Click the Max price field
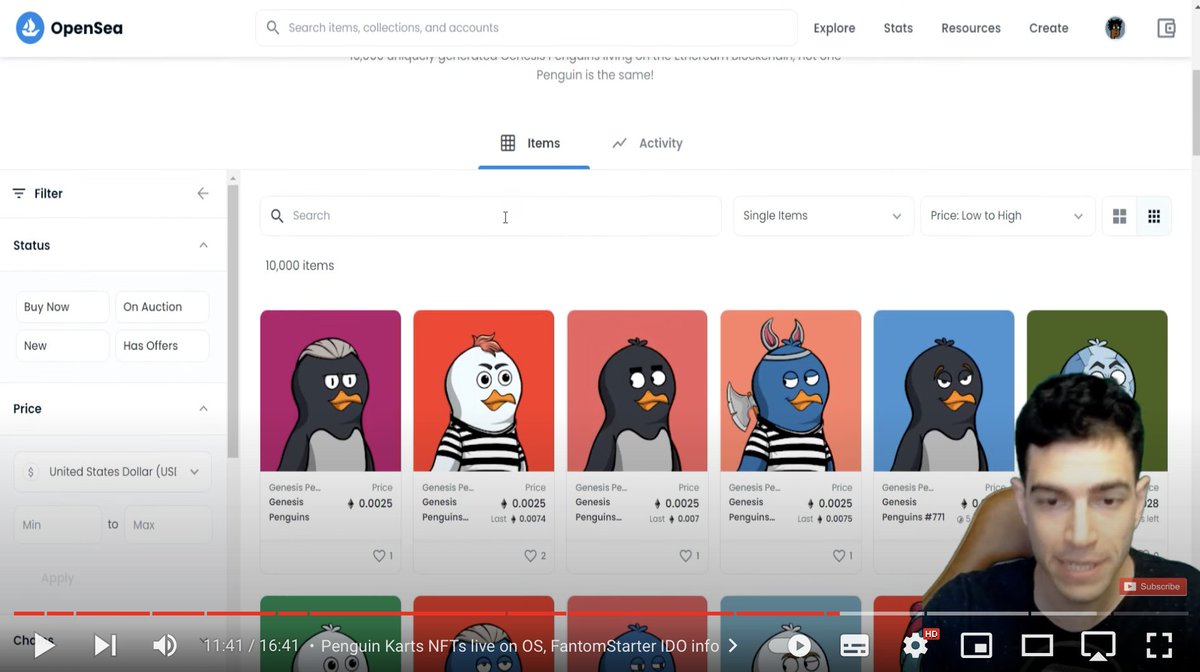 point(168,525)
